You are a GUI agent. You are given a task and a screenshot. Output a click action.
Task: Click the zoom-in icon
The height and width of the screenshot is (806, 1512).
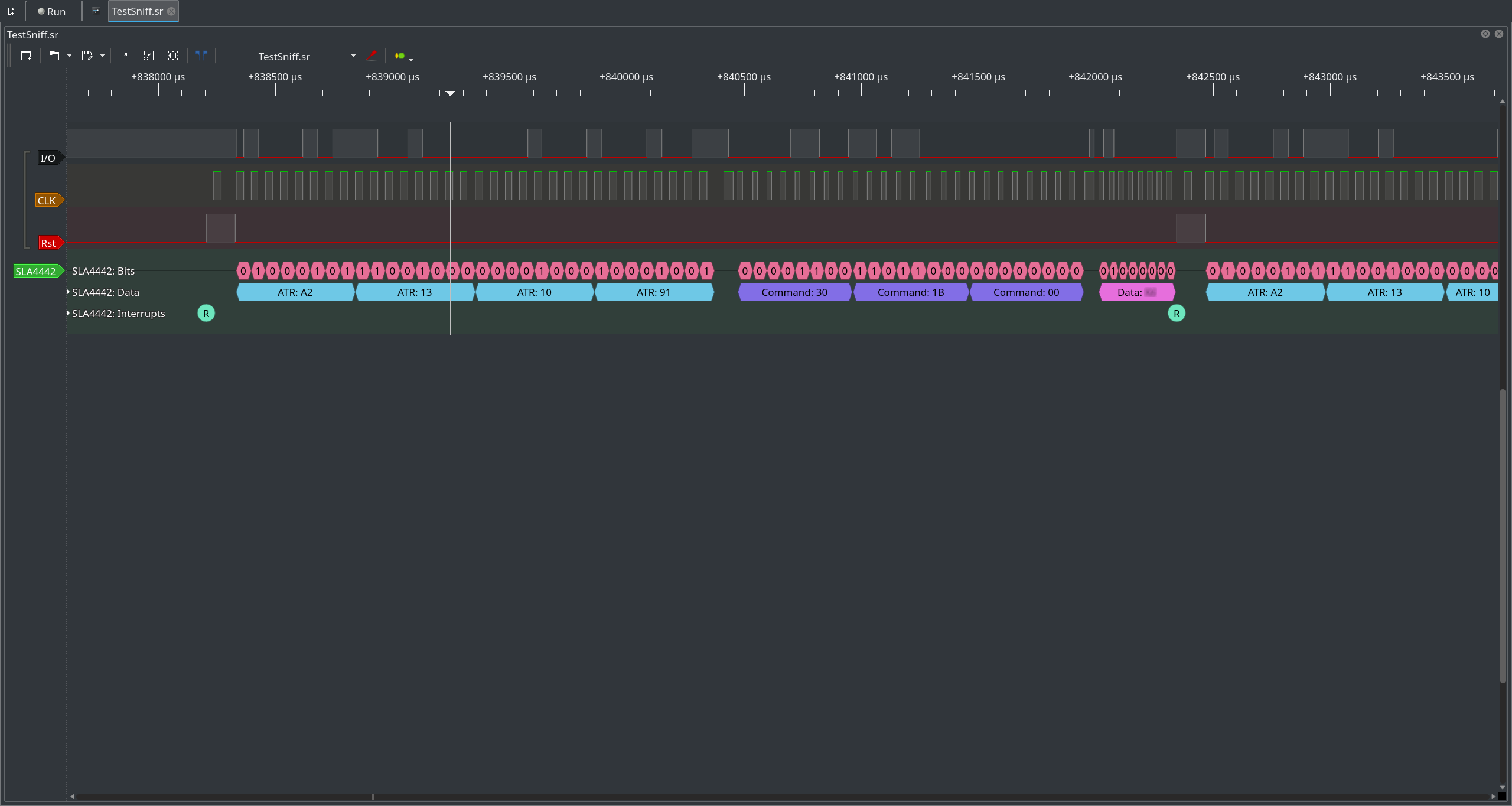125,56
